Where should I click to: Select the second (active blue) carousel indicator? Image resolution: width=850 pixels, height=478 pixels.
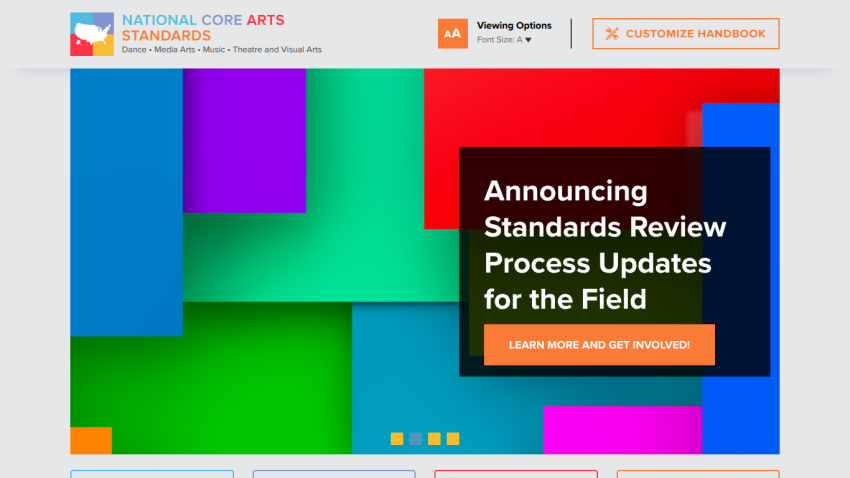pyautogui.click(x=416, y=438)
